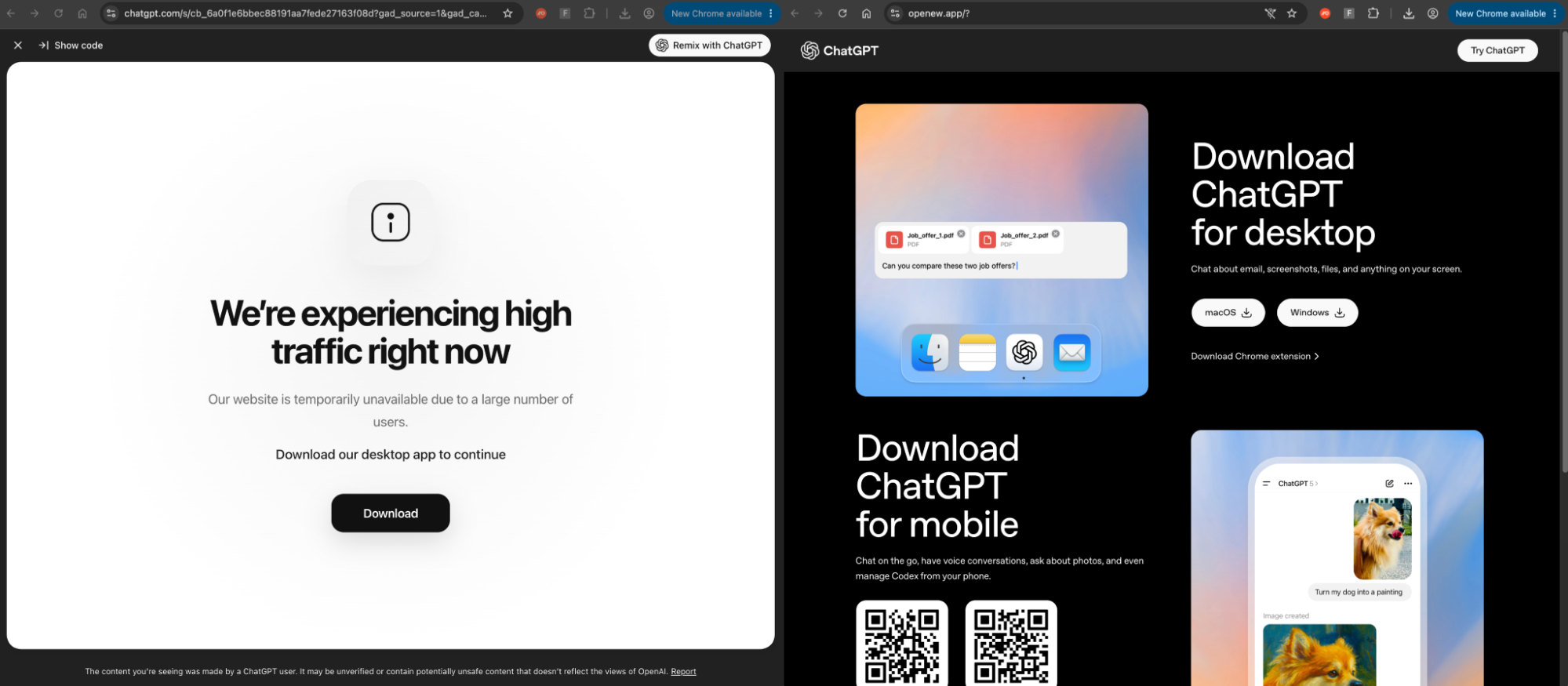Click the right QR code for mobile
The image size is (1568, 686).
pos(1011,644)
